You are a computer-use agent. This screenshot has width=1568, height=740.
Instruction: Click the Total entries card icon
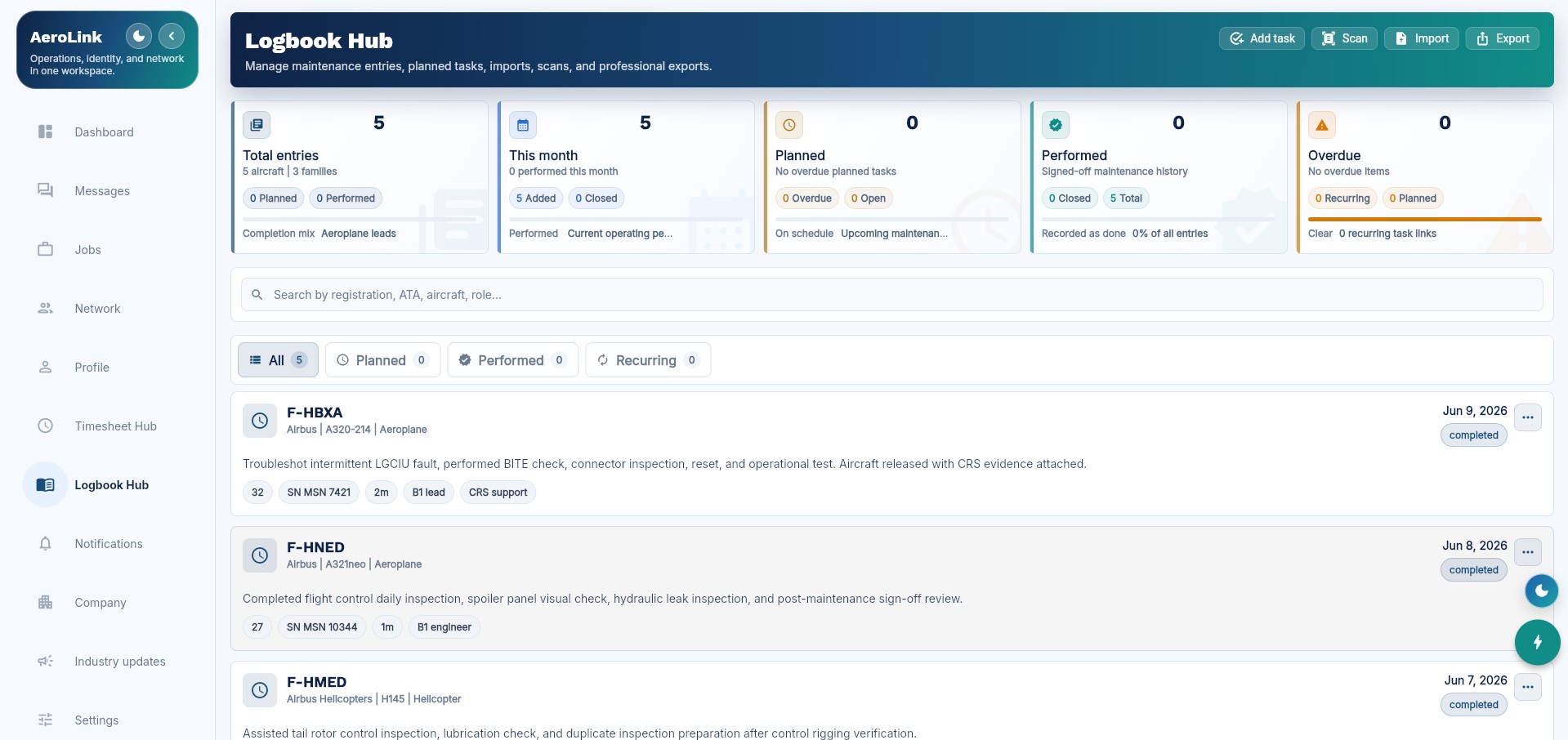click(257, 125)
